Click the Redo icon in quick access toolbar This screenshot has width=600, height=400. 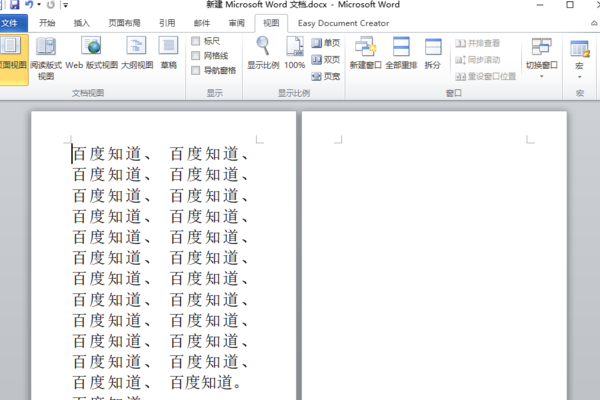(51, 5)
